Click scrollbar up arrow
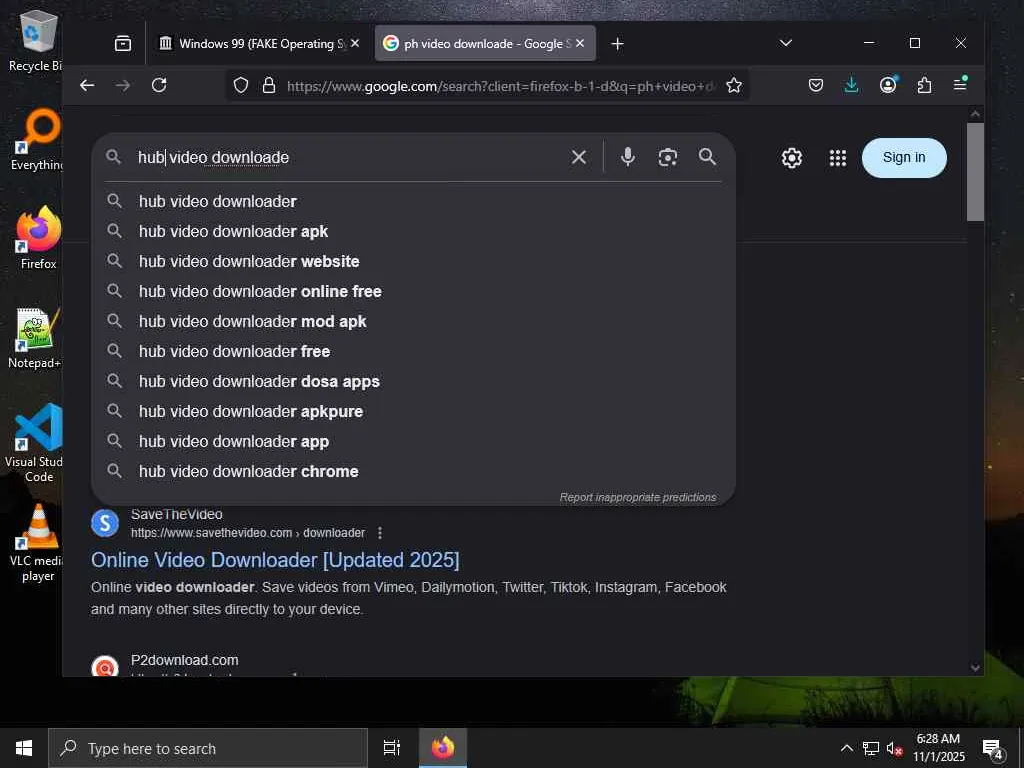The width and height of the screenshot is (1024, 768). (x=975, y=114)
